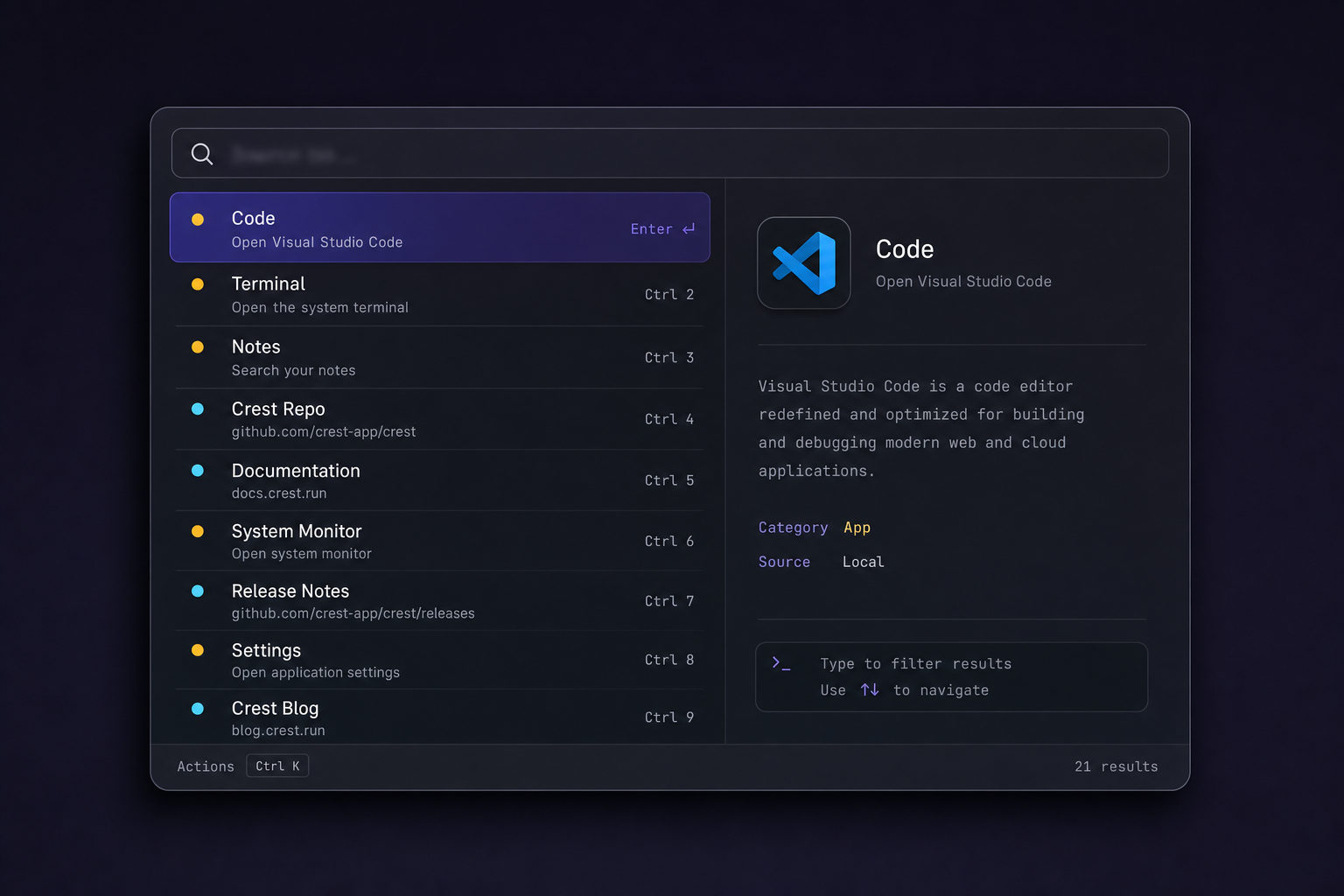Launch System Monitor from the list
The image size is (1344, 896).
(439, 541)
